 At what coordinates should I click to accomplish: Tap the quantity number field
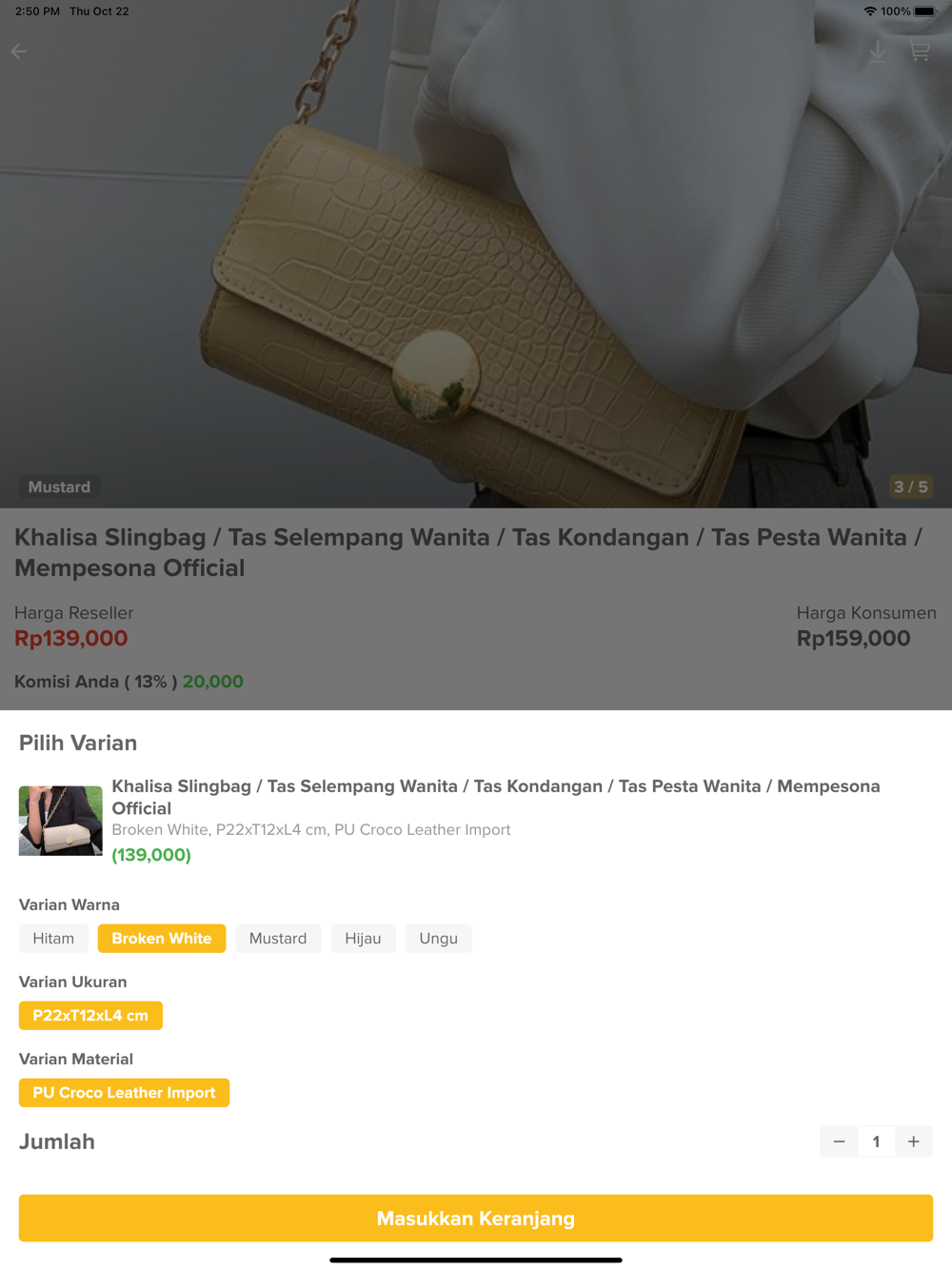point(876,1141)
